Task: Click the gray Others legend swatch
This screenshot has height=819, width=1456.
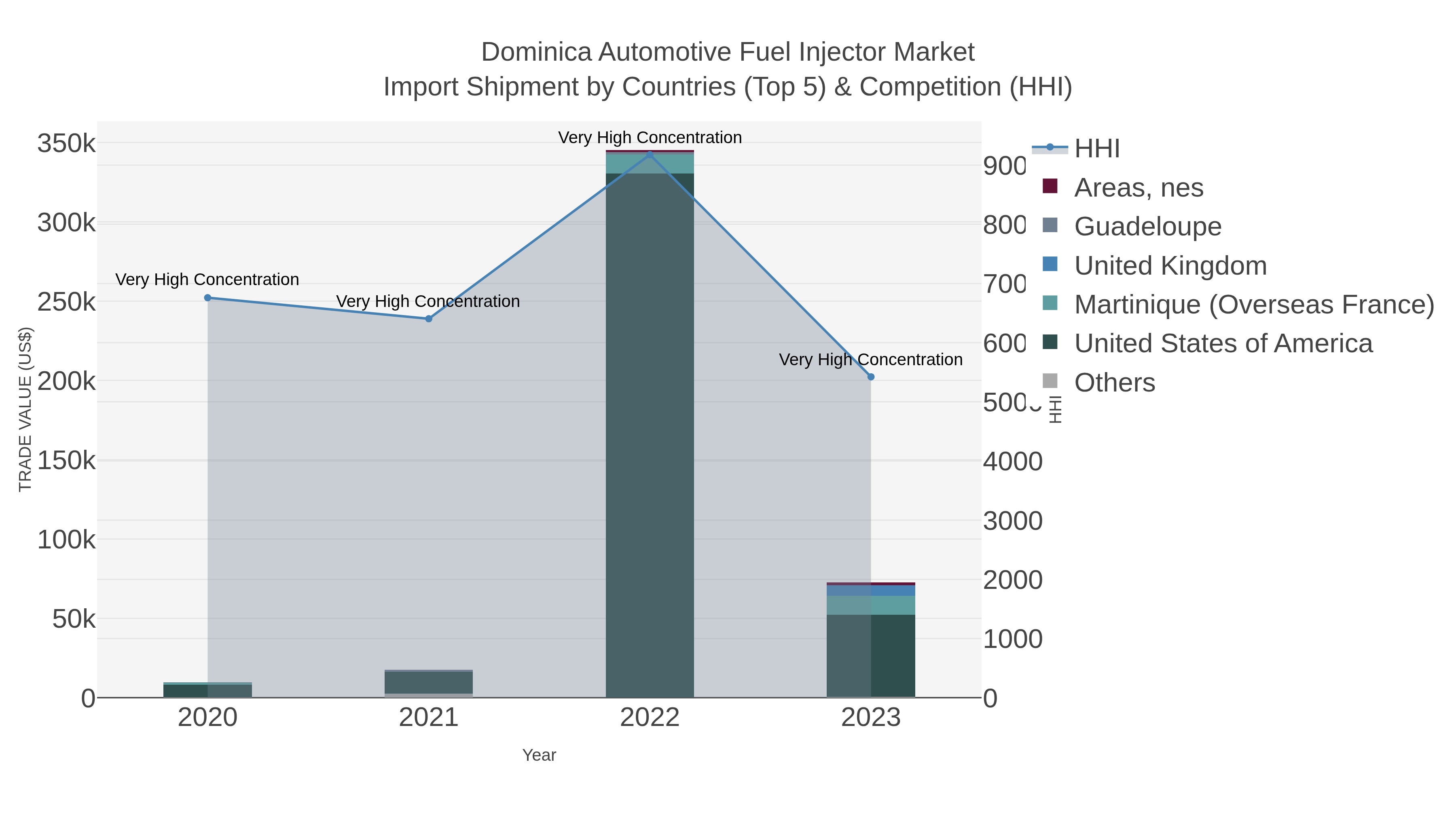Action: click(x=1050, y=381)
